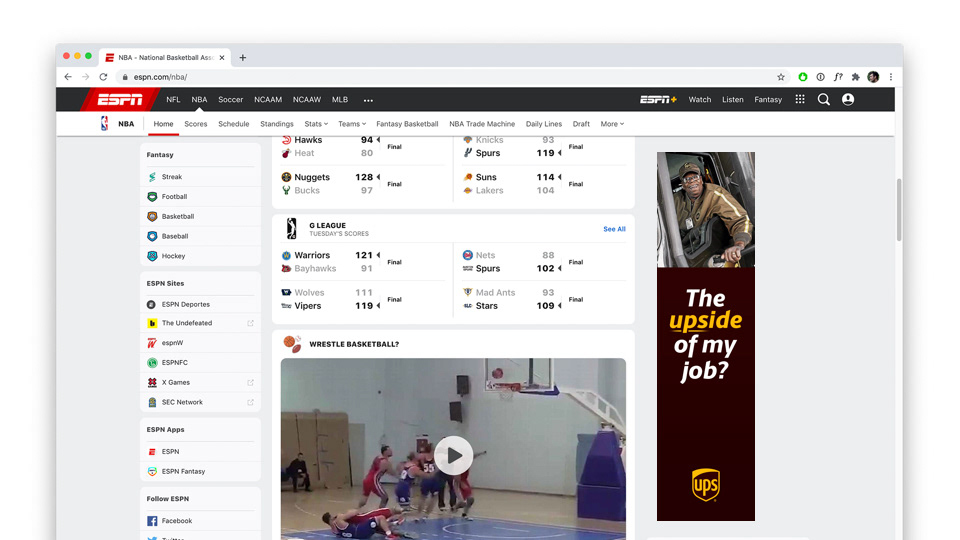Screen dimensions: 960x540
Task: Open the Warriors vs Bayhawks game
Action: pyautogui.click(x=362, y=262)
